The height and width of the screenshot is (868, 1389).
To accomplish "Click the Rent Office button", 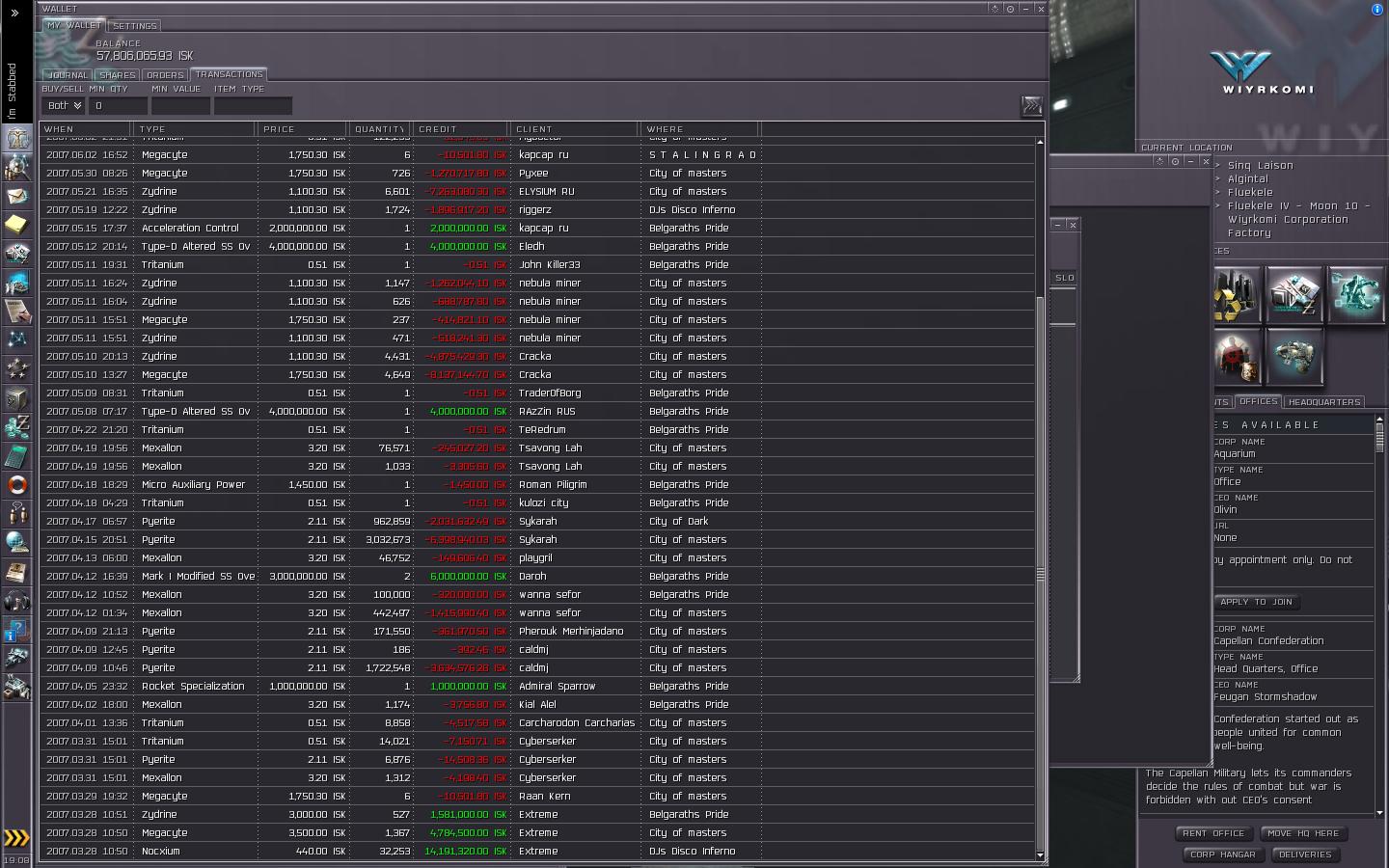I will [1213, 833].
